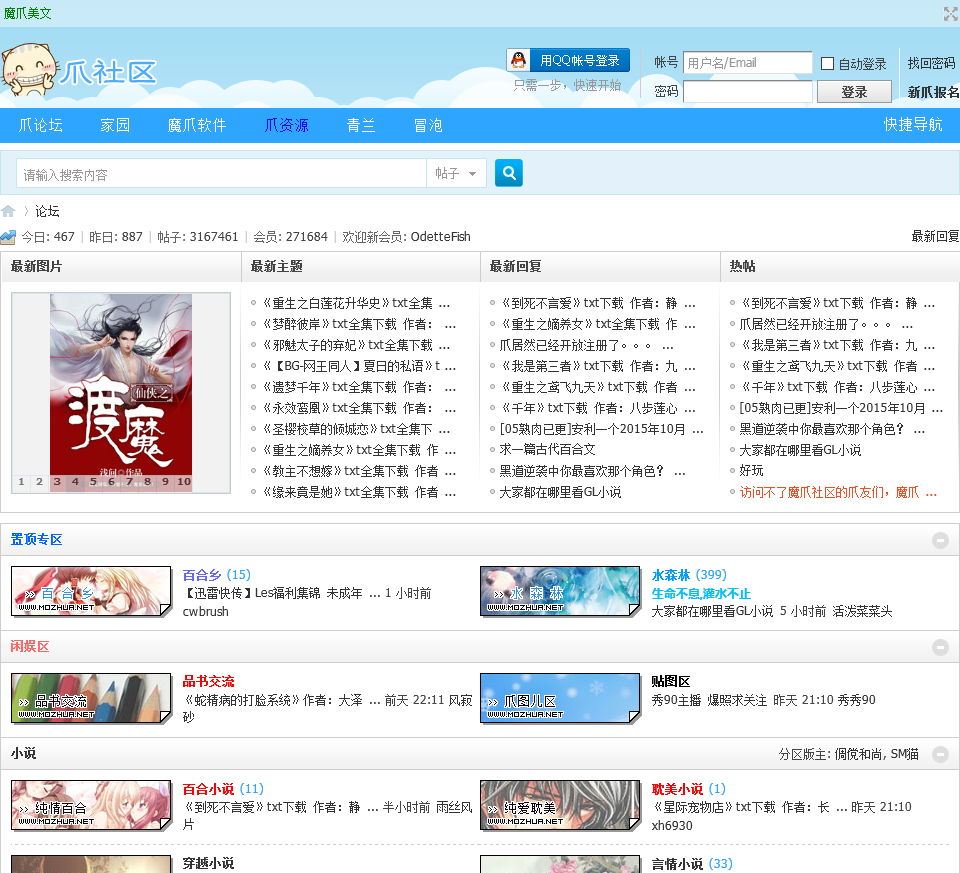Click the 请输入搜索内容 search box
Viewport: 960px width, 873px height.
pyautogui.click(x=222, y=174)
